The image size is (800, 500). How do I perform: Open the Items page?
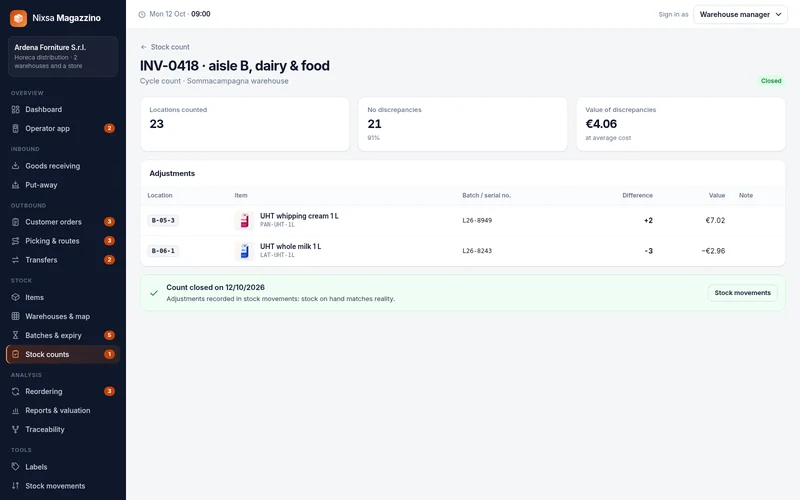pos(63,297)
